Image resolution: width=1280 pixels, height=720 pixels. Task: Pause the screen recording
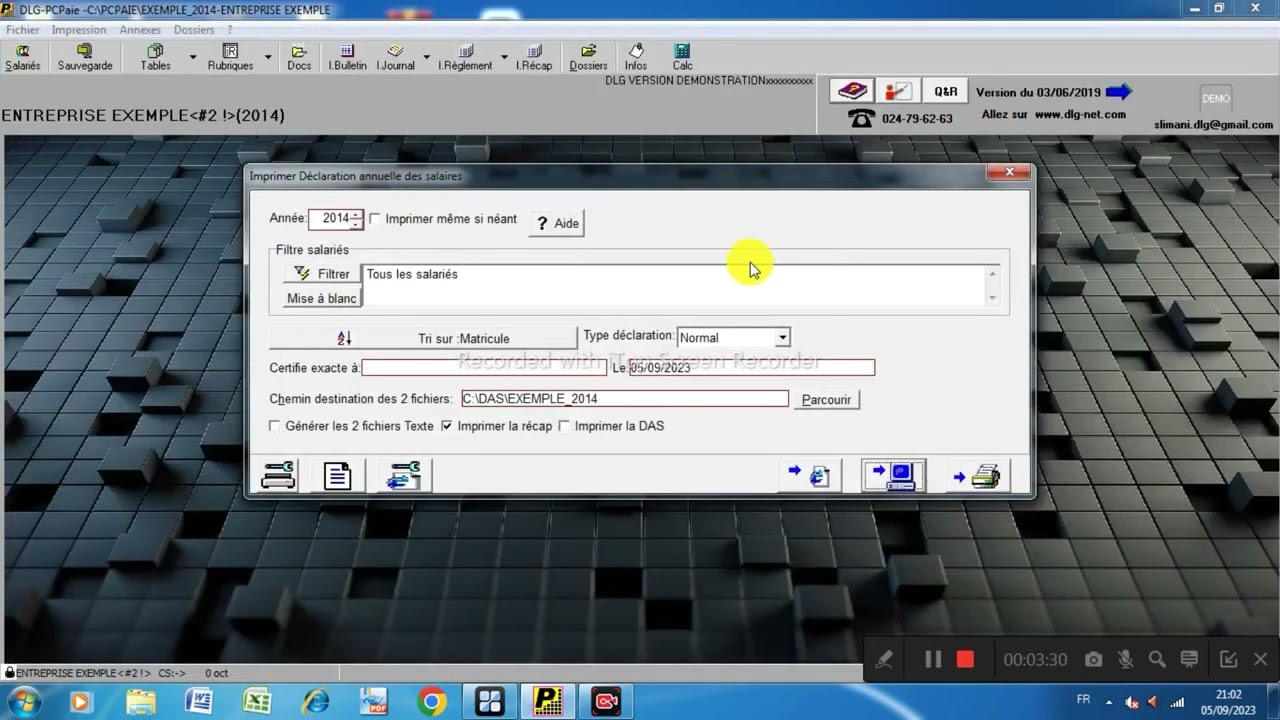pos(933,659)
